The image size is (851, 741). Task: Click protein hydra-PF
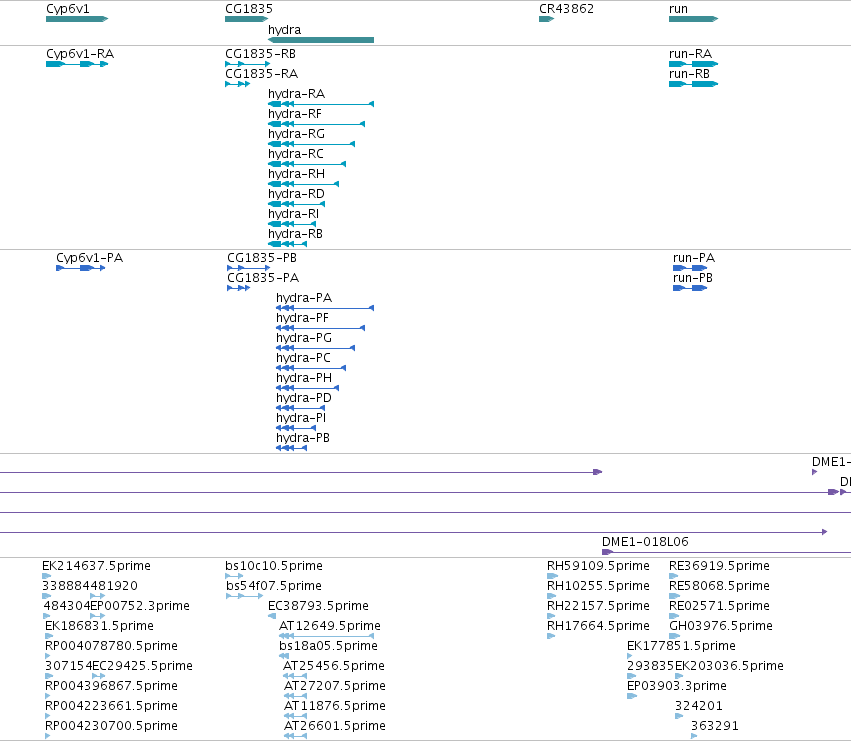pyautogui.click(x=302, y=318)
